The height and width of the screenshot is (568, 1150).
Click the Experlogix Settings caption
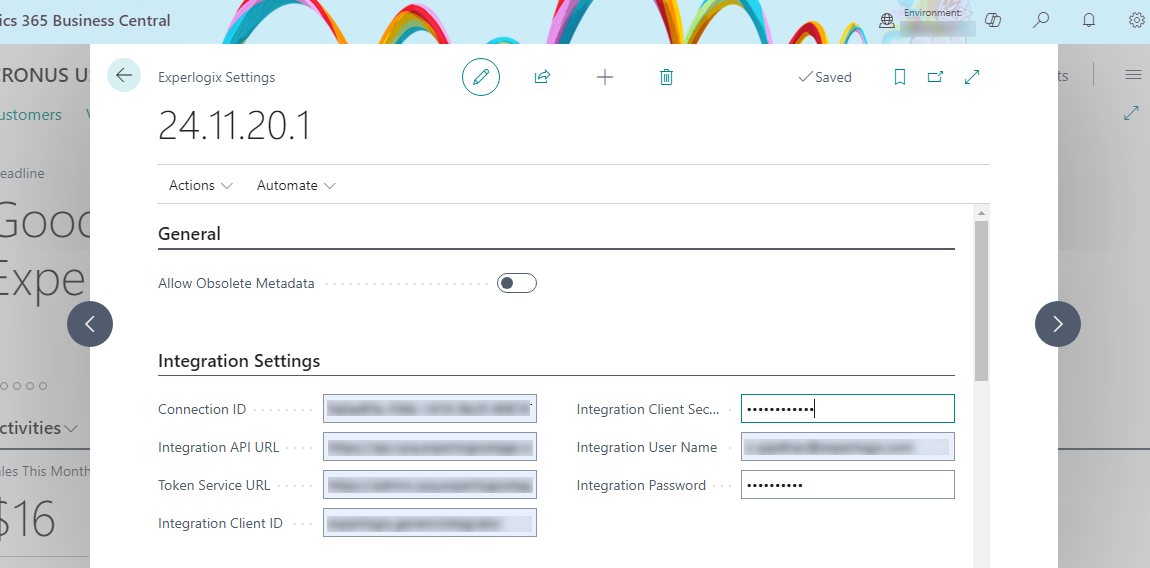pyautogui.click(x=217, y=77)
